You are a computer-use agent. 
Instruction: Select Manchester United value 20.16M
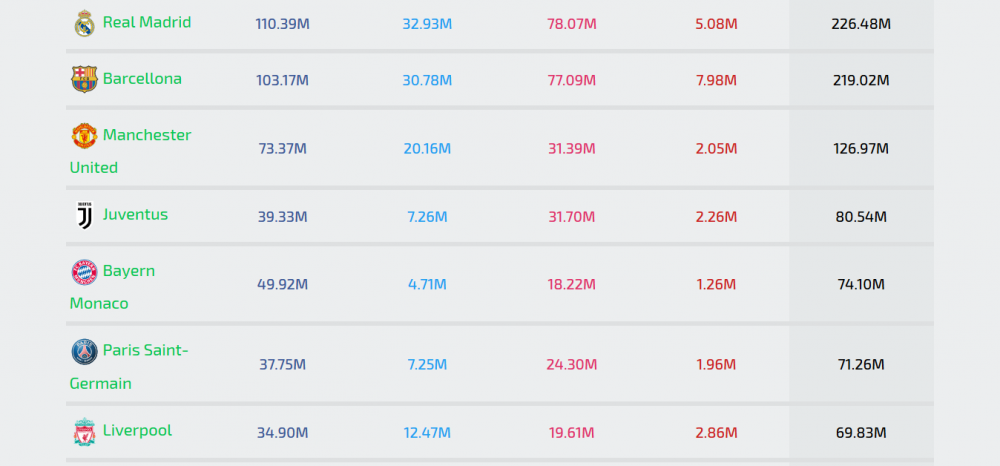tap(427, 149)
